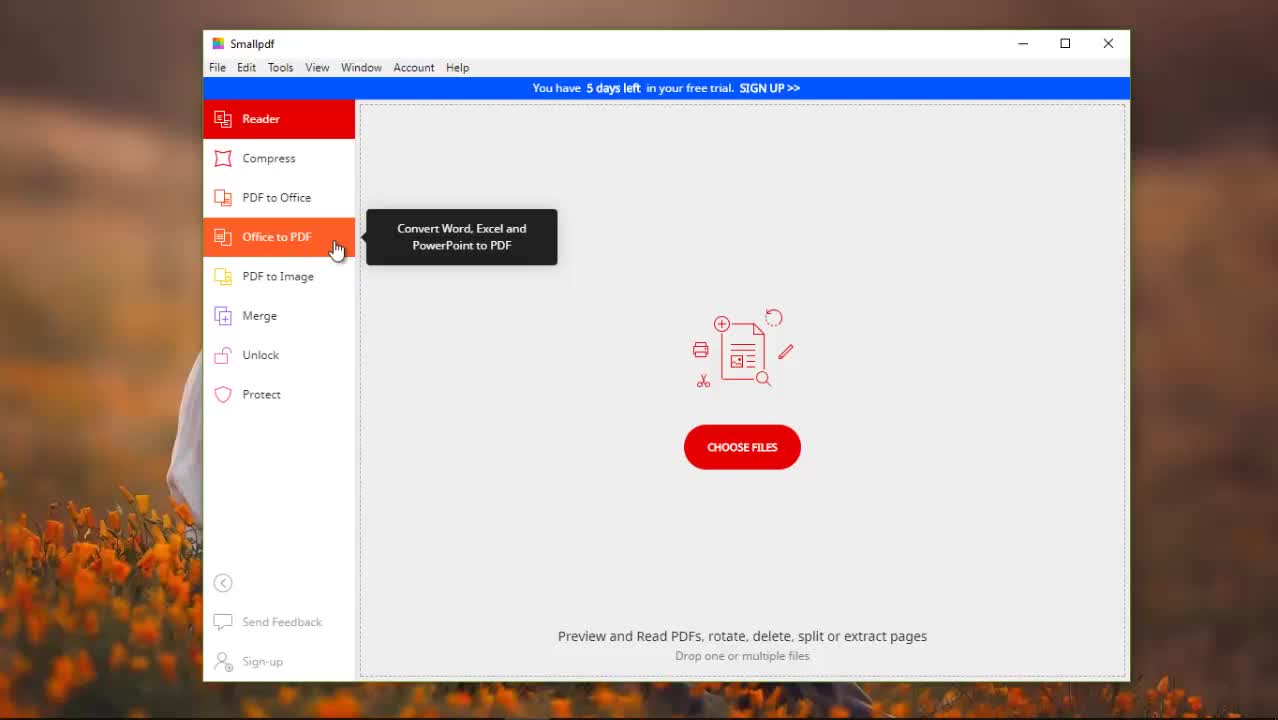Click the Smallpdf logo in the title bar
The image size is (1278, 720).
click(x=218, y=44)
